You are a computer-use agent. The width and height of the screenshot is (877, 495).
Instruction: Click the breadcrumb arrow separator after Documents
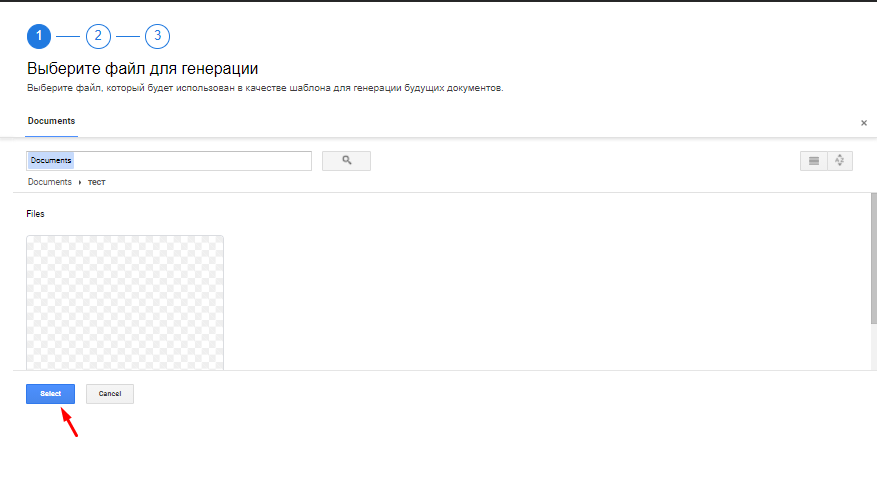[x=80, y=183]
